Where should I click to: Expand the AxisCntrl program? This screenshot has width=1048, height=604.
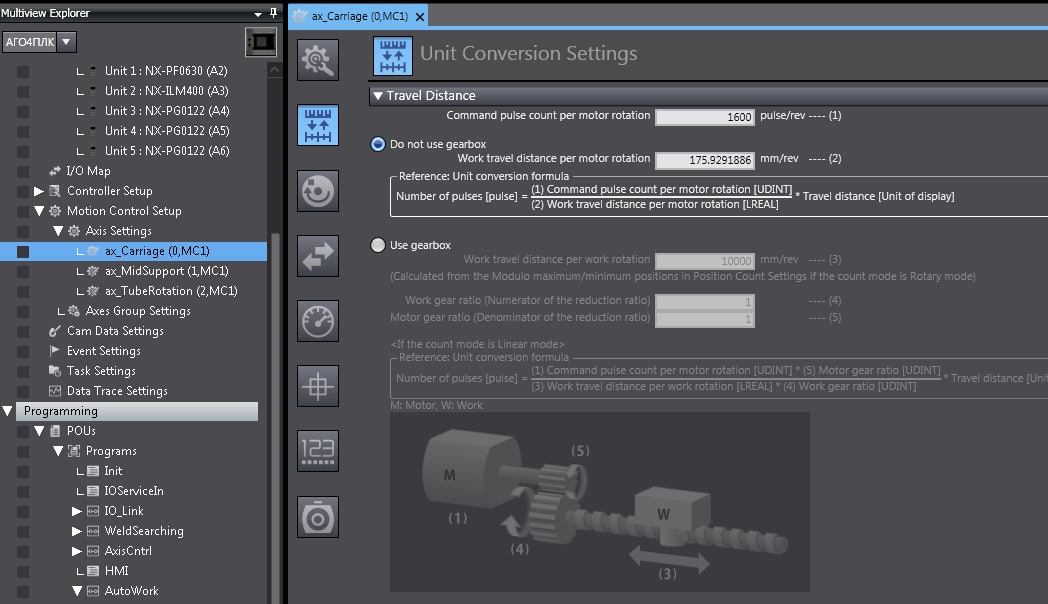(77, 551)
